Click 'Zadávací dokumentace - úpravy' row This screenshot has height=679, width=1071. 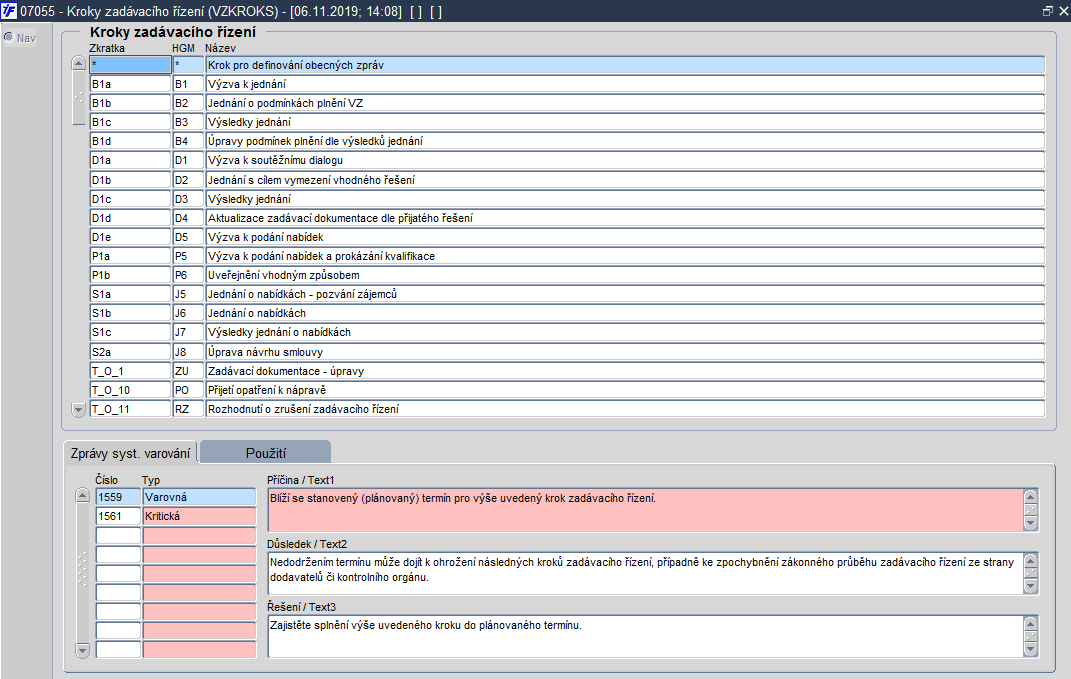tap(625, 371)
